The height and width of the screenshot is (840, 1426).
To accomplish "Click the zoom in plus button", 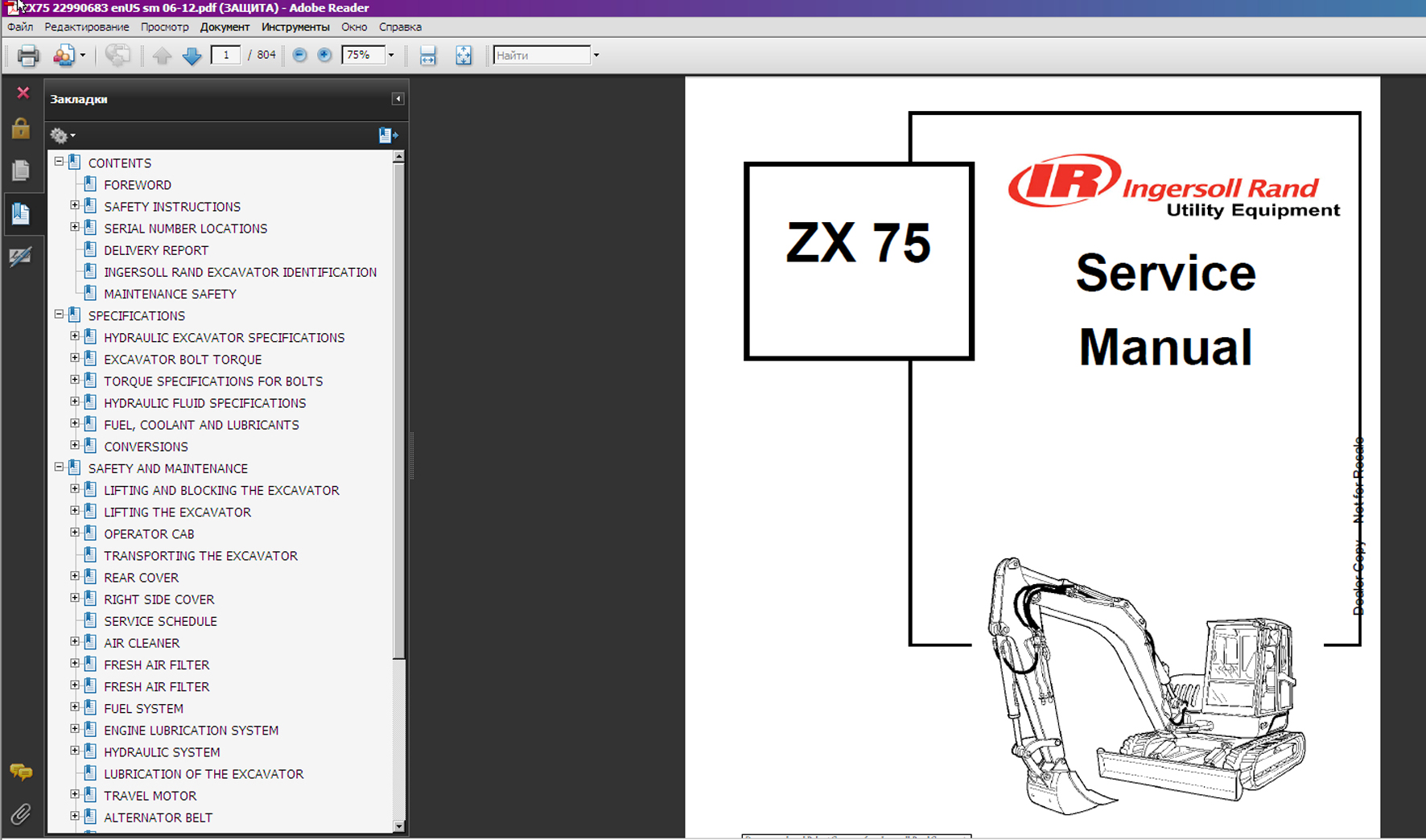I will click(x=324, y=55).
